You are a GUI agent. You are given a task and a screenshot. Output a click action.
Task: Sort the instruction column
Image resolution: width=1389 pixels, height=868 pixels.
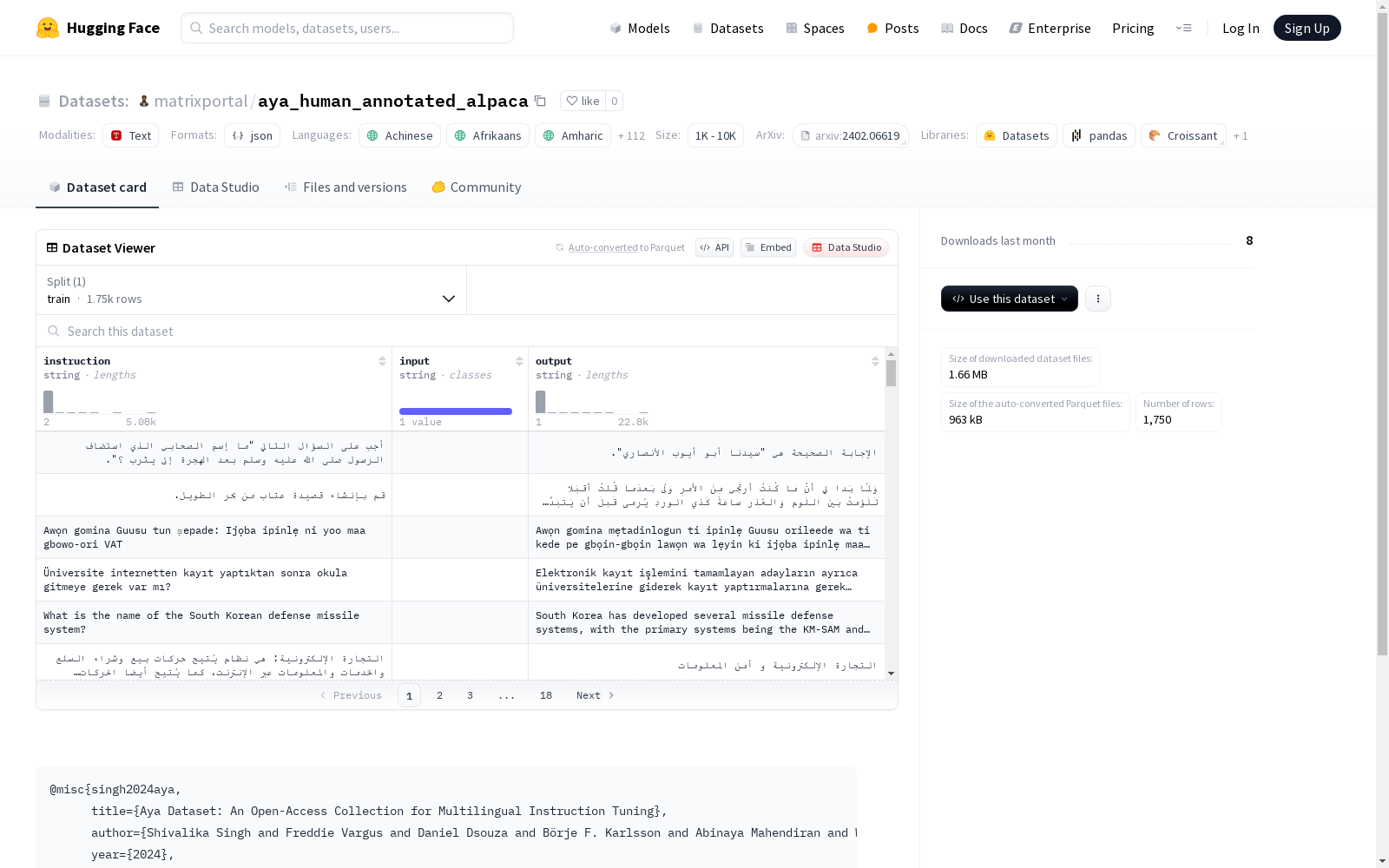point(382,361)
